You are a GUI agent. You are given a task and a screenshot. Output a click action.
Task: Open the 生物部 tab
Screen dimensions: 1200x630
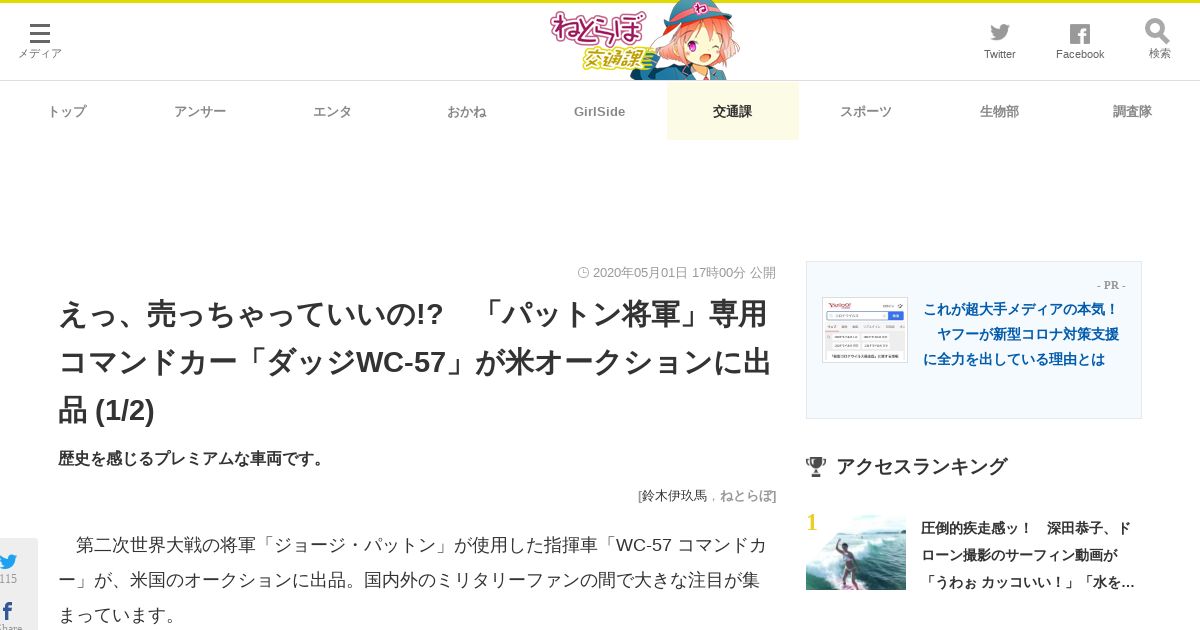click(999, 111)
